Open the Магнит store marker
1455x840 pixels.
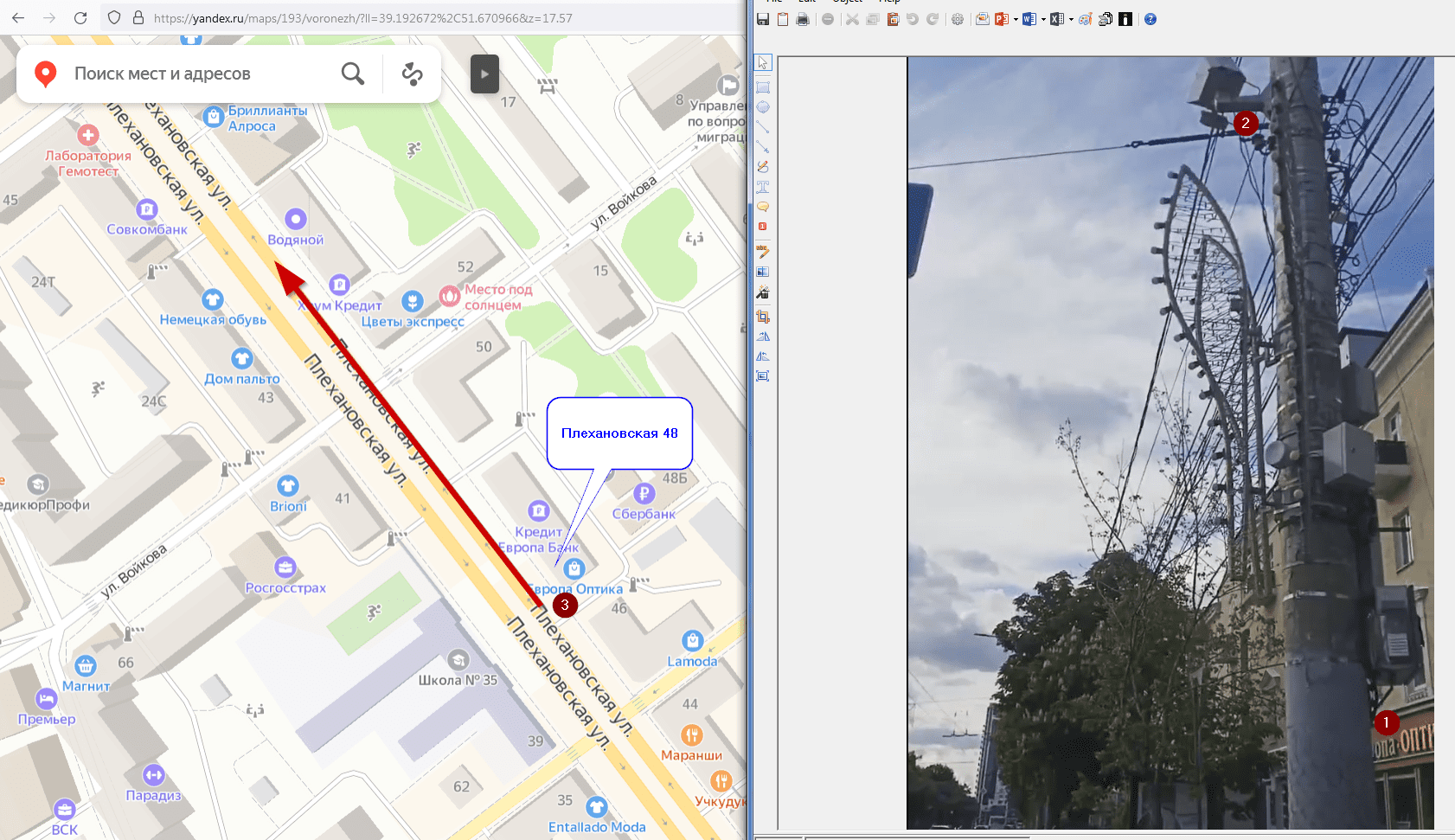(x=85, y=666)
